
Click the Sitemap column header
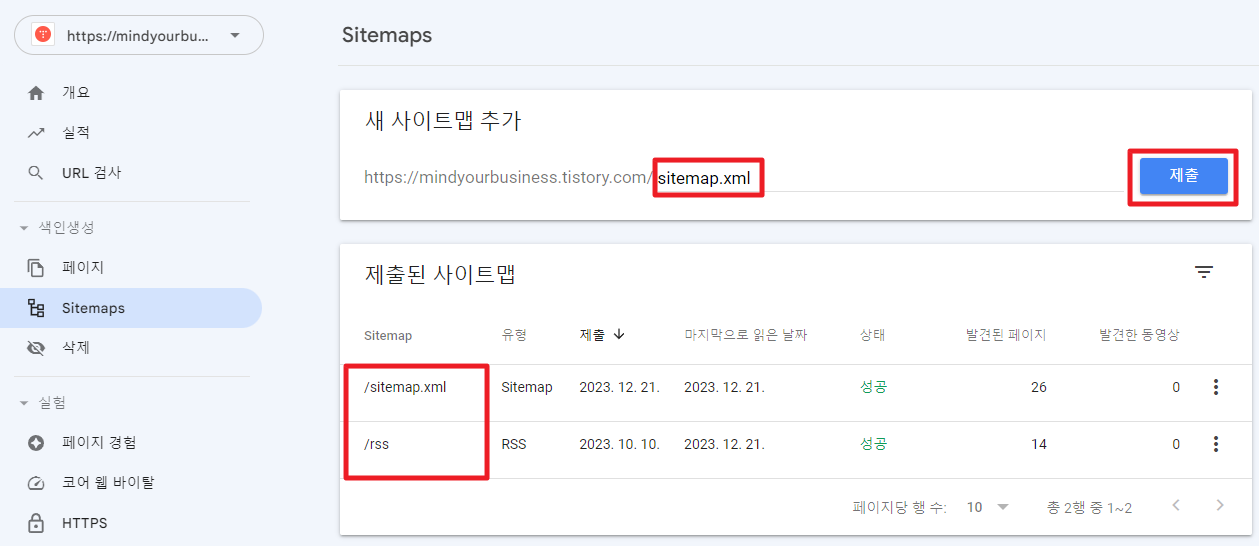(388, 336)
